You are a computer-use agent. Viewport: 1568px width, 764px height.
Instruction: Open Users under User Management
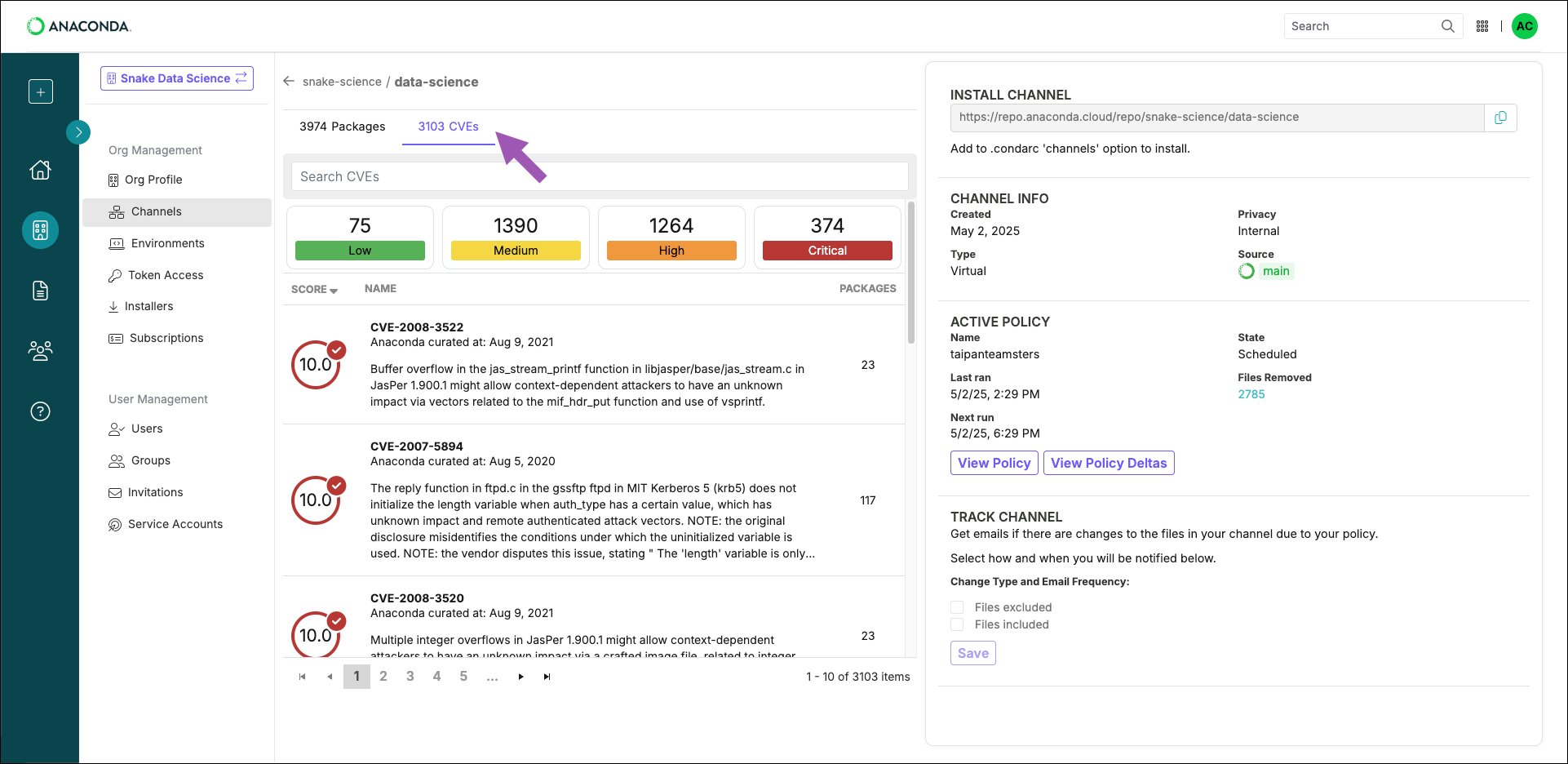click(x=135, y=429)
